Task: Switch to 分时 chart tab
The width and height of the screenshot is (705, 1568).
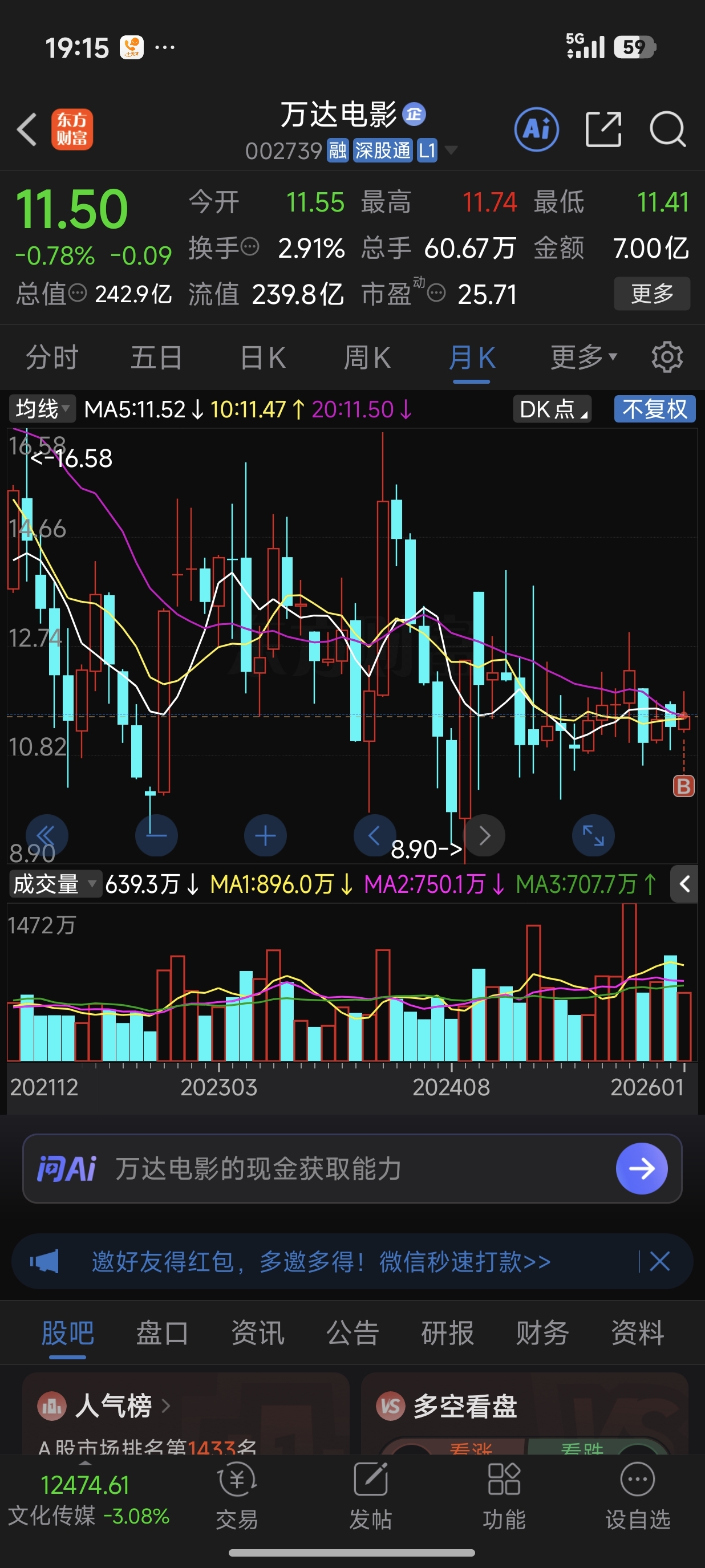Action: tap(52, 357)
